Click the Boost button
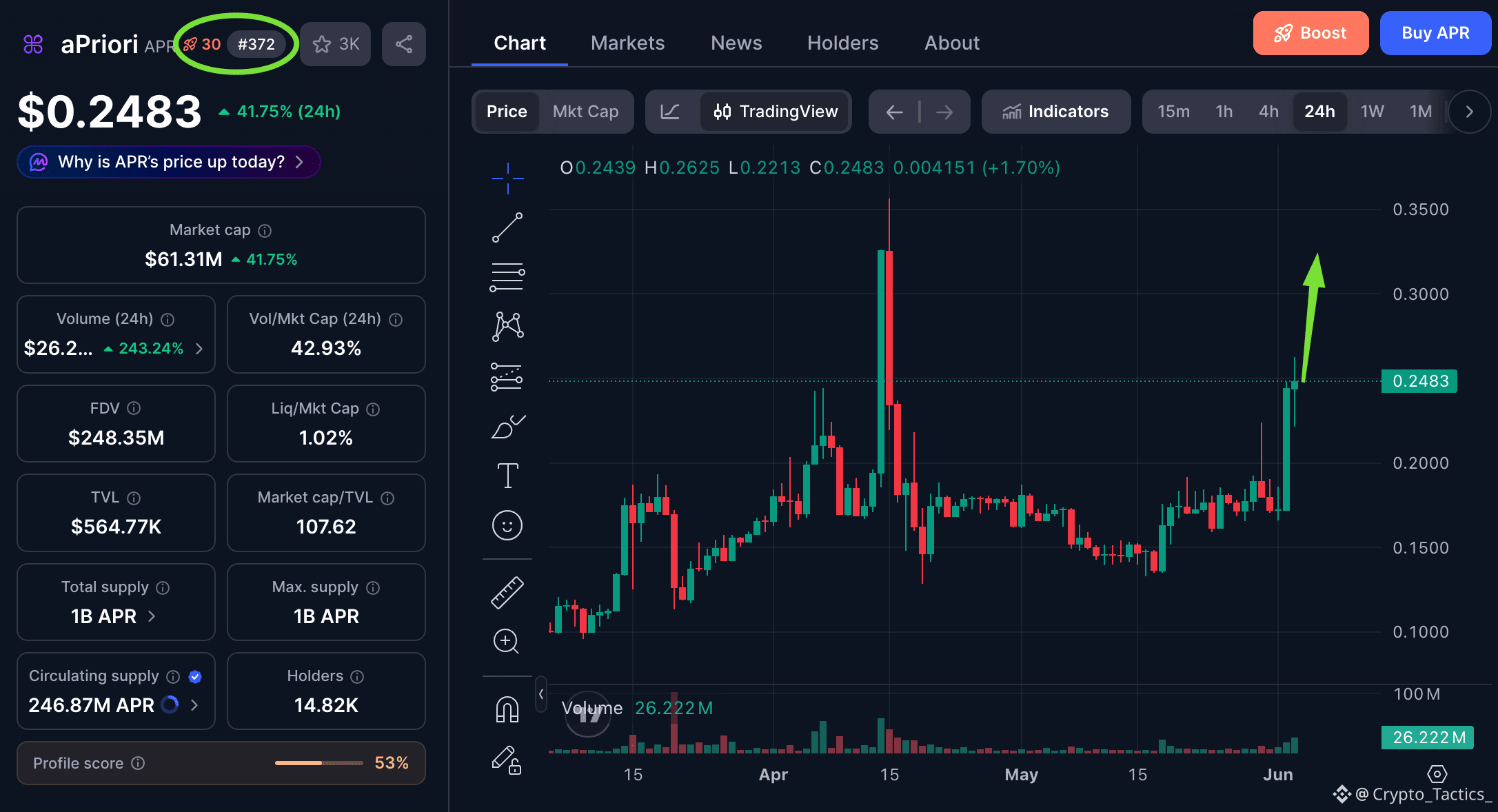The height and width of the screenshot is (812, 1498). click(1310, 33)
